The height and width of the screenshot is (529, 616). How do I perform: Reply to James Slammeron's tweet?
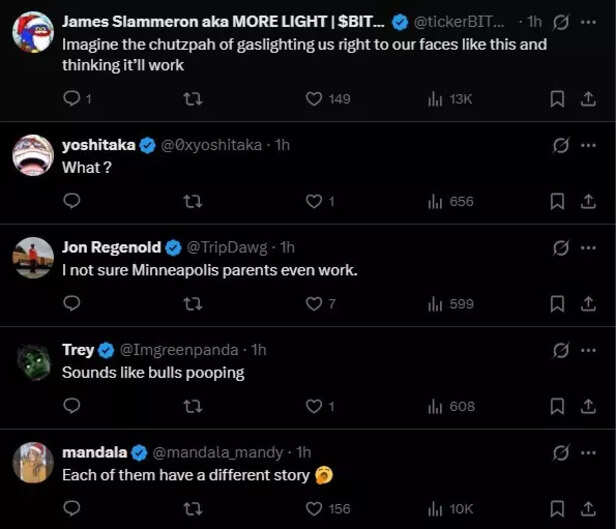72,98
